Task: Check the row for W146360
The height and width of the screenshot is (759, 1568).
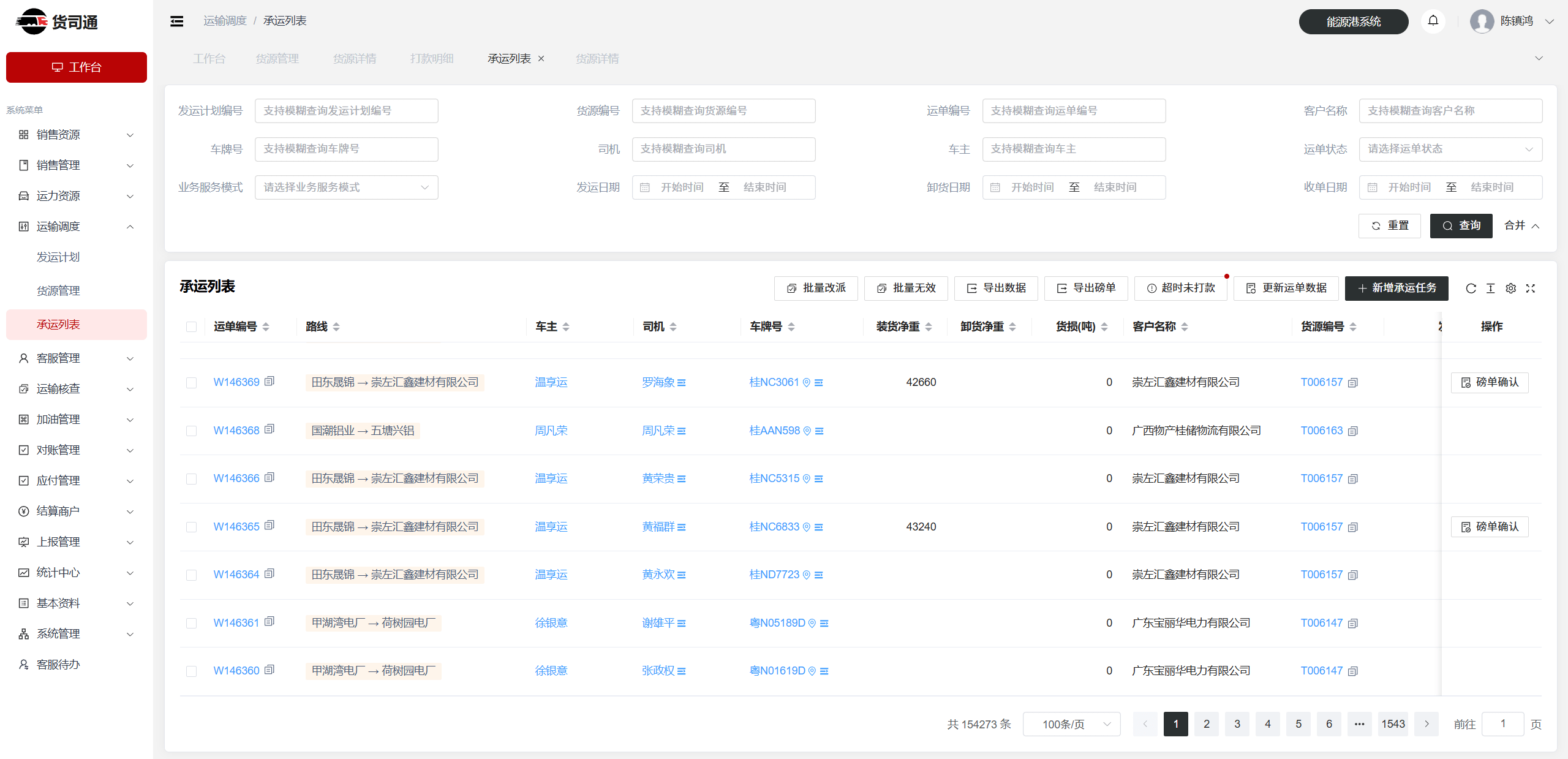Action: click(192, 671)
